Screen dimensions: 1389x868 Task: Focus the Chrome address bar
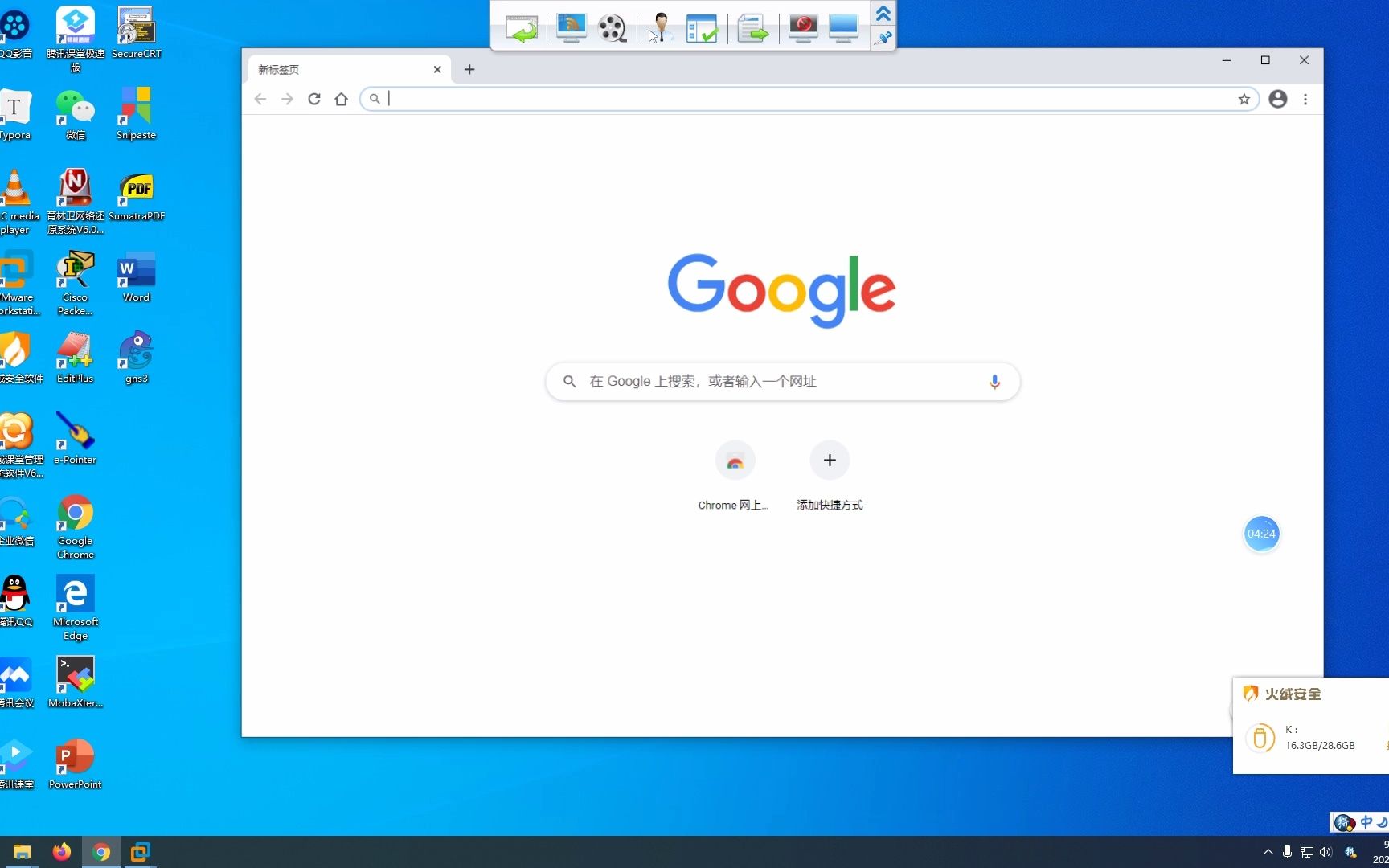[x=808, y=99]
